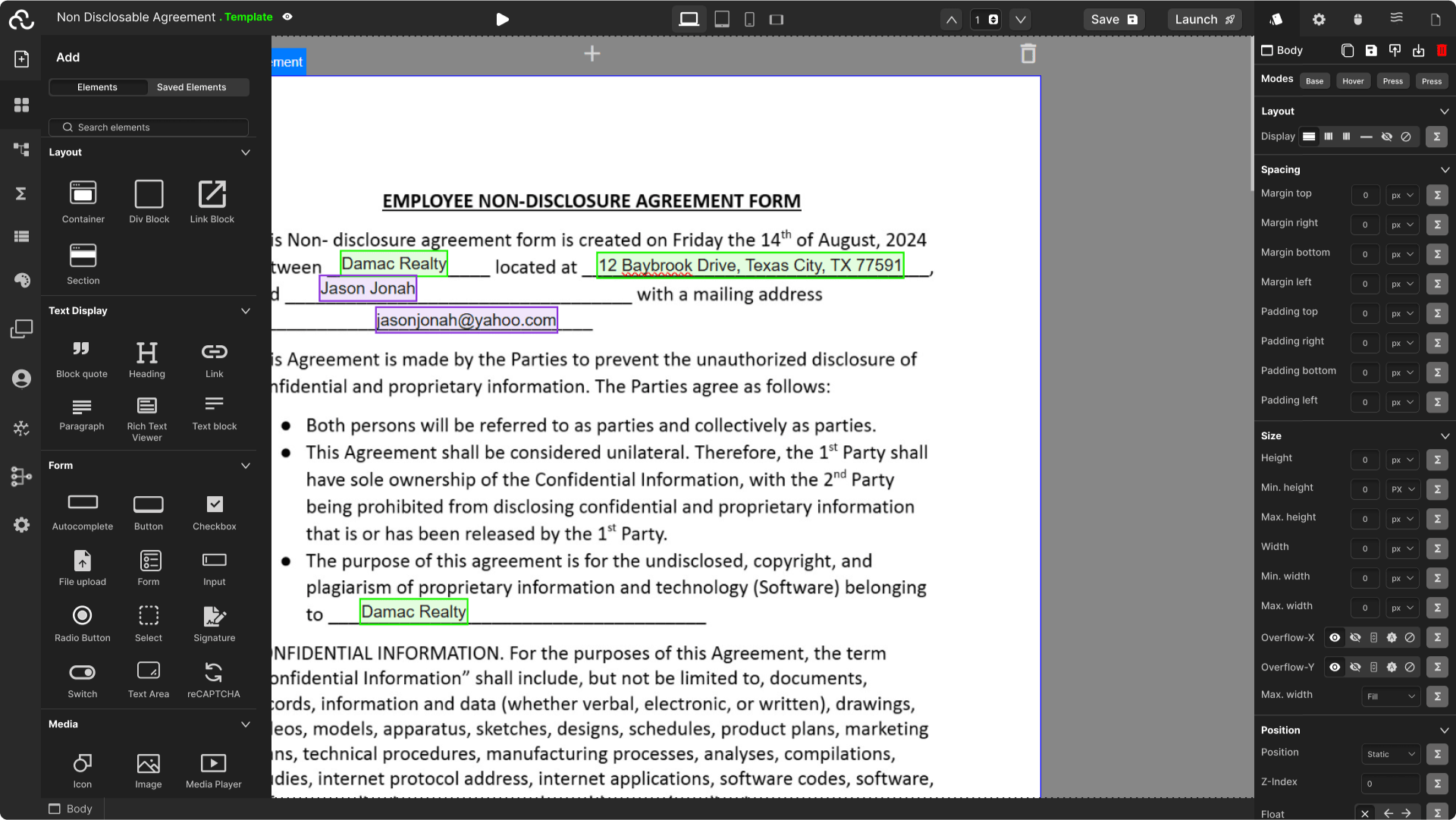
Task: Click the trash icon above the canvas
Action: (x=1028, y=54)
